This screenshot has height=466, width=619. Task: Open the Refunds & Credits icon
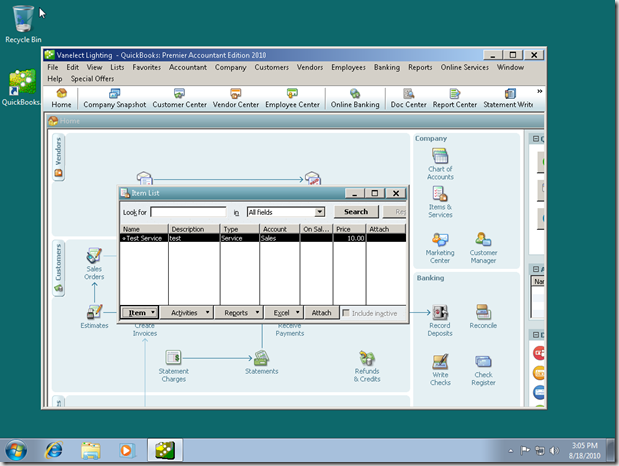pyautogui.click(x=367, y=366)
